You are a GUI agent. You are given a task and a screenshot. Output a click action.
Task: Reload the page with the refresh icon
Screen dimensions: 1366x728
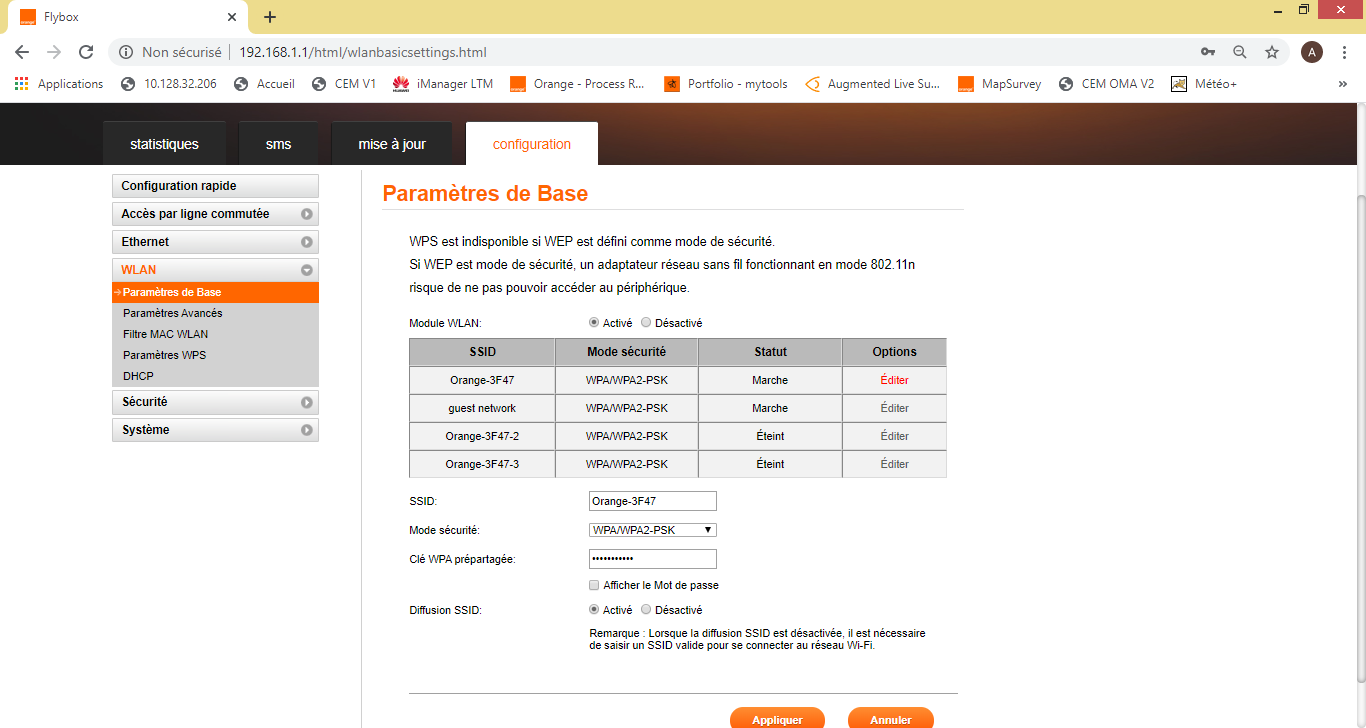(x=86, y=52)
